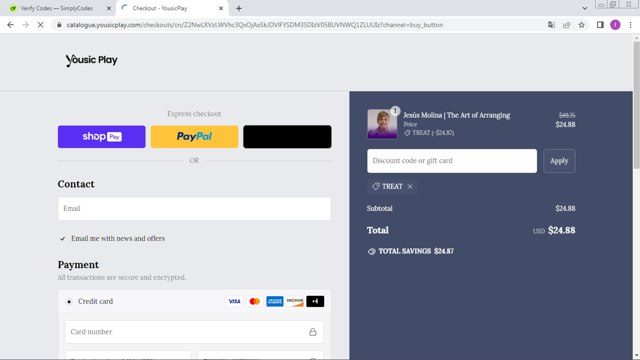Stop page loading with X button
640x360 pixels.
(x=40, y=25)
